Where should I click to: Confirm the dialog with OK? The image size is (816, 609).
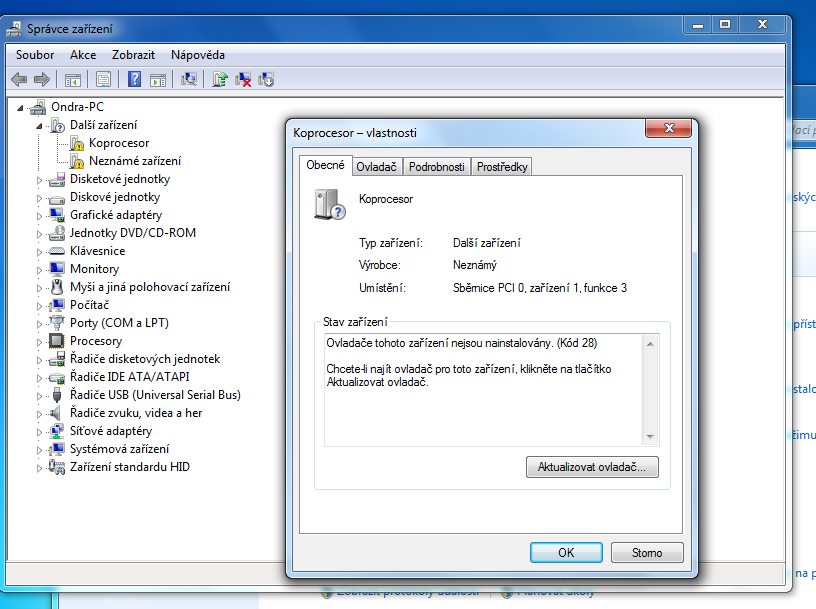566,553
